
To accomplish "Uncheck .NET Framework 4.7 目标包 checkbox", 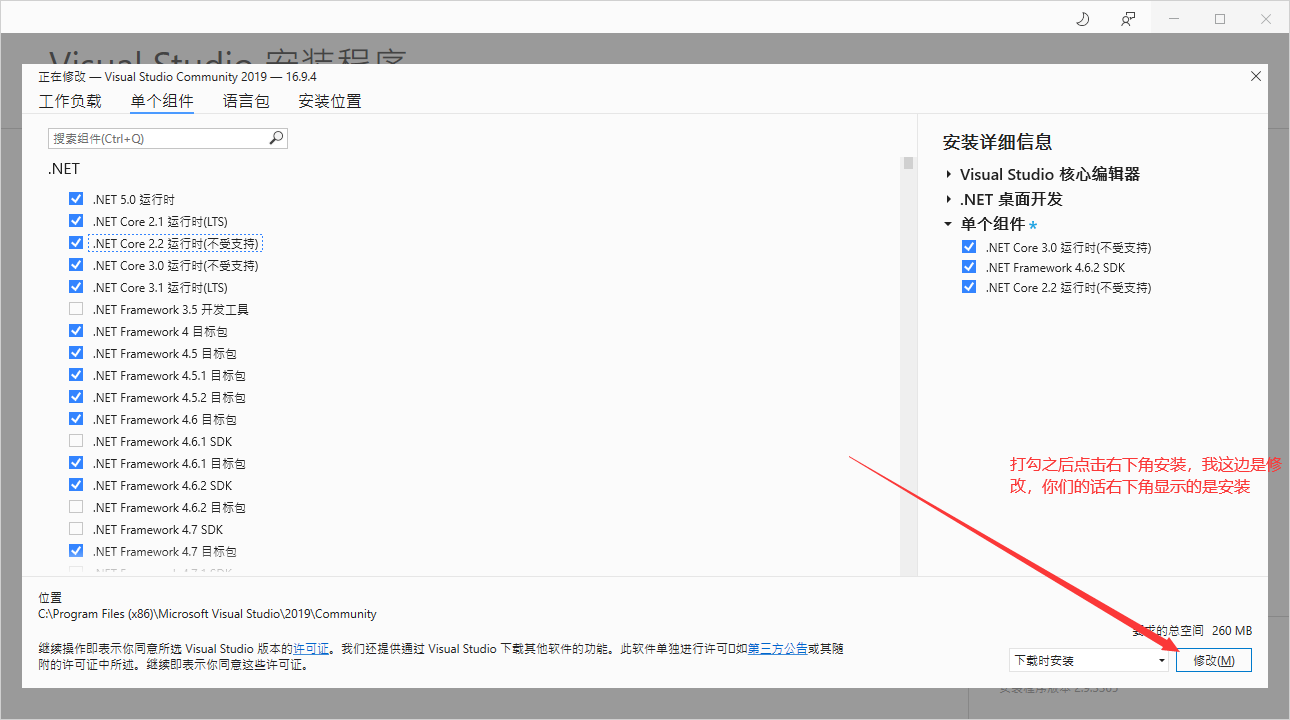I will (x=76, y=551).
